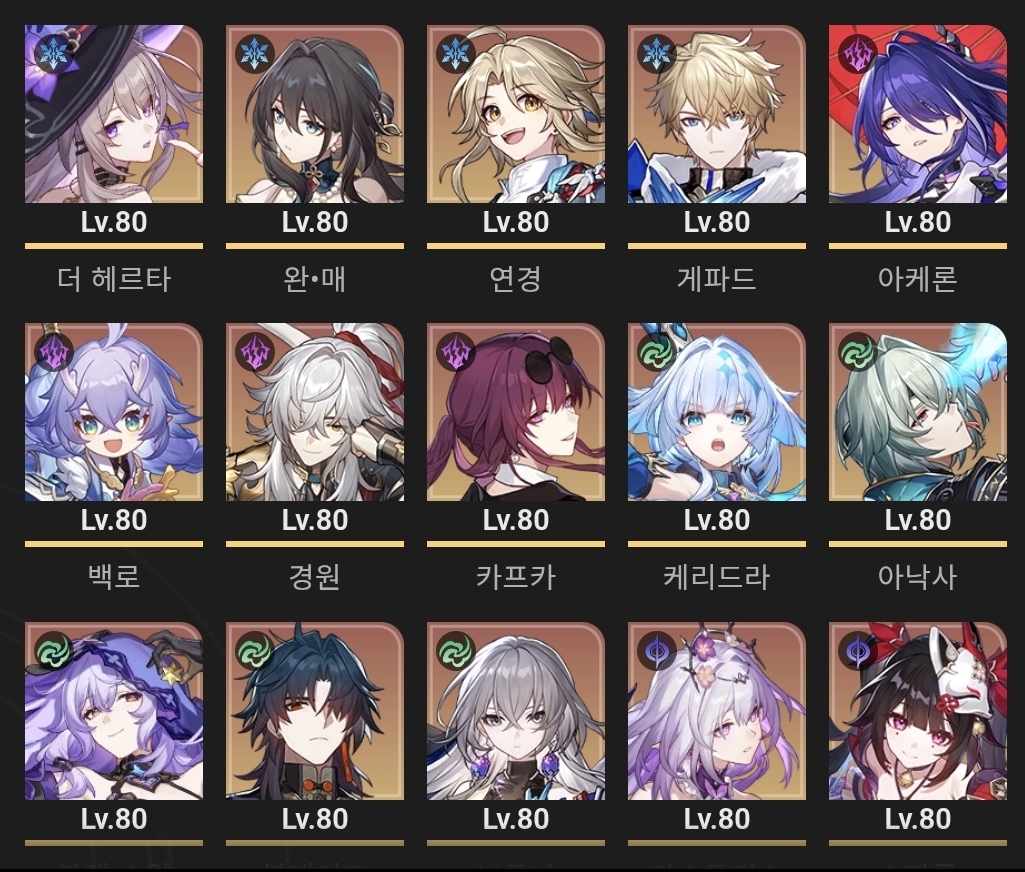Click the Wind element icon on Cerydra
The height and width of the screenshot is (872, 1025).
656,352
